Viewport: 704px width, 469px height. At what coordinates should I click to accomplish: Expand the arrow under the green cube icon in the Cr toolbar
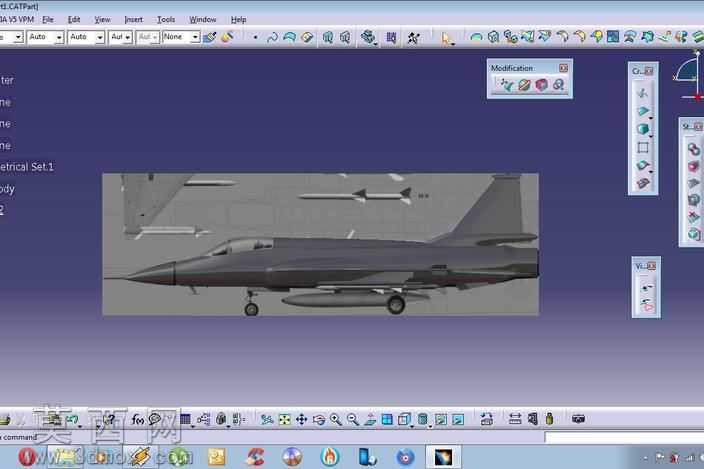(651, 136)
